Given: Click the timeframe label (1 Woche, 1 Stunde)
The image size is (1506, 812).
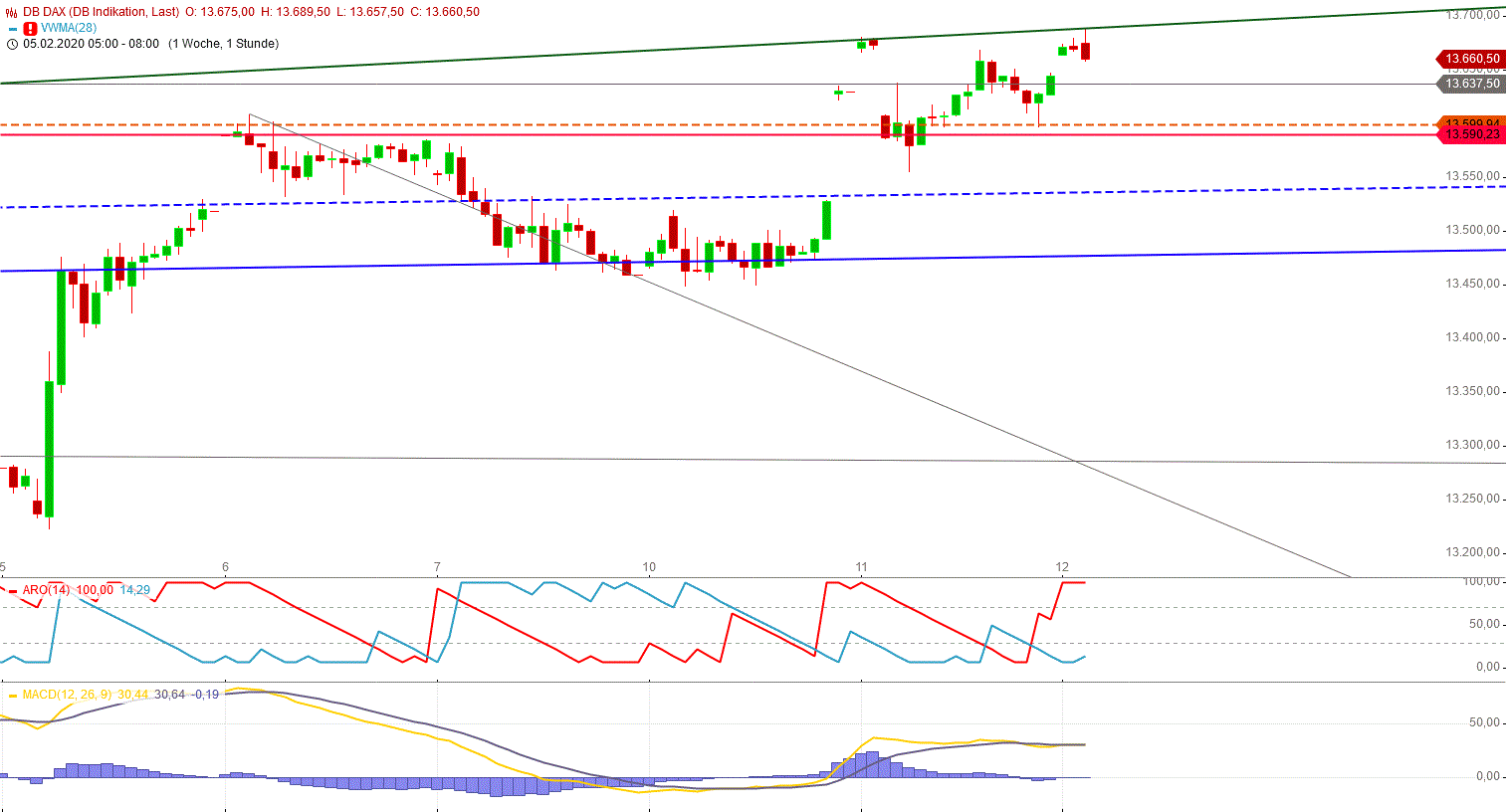Looking at the screenshot, I should point(224,44).
